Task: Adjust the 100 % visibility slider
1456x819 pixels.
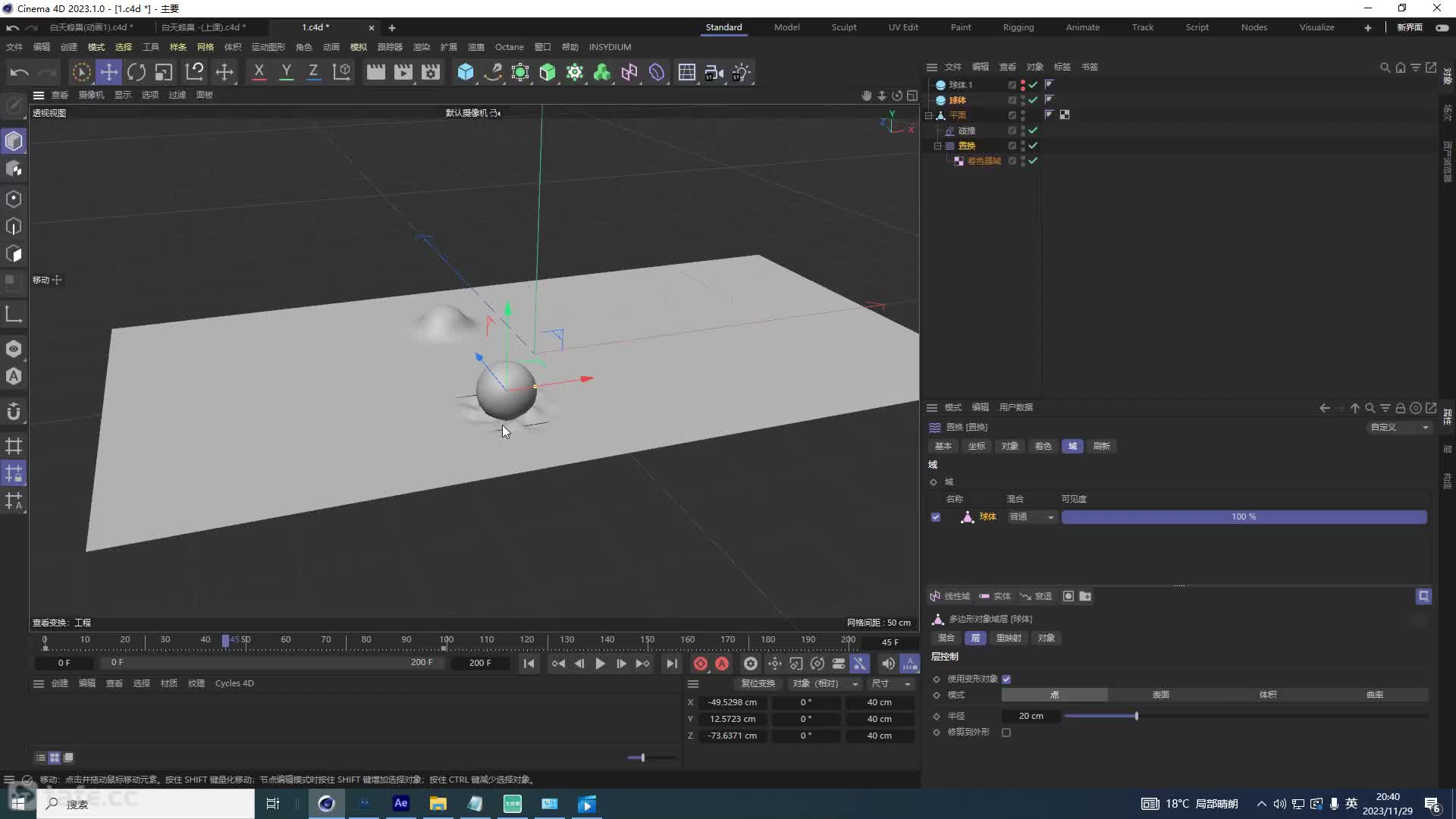Action: [1244, 517]
